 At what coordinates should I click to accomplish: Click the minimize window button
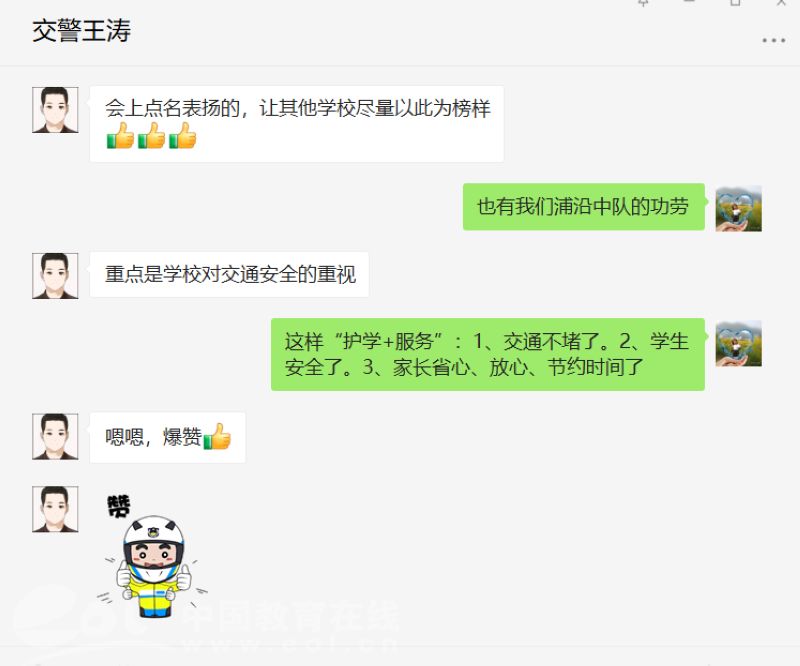point(689,2)
